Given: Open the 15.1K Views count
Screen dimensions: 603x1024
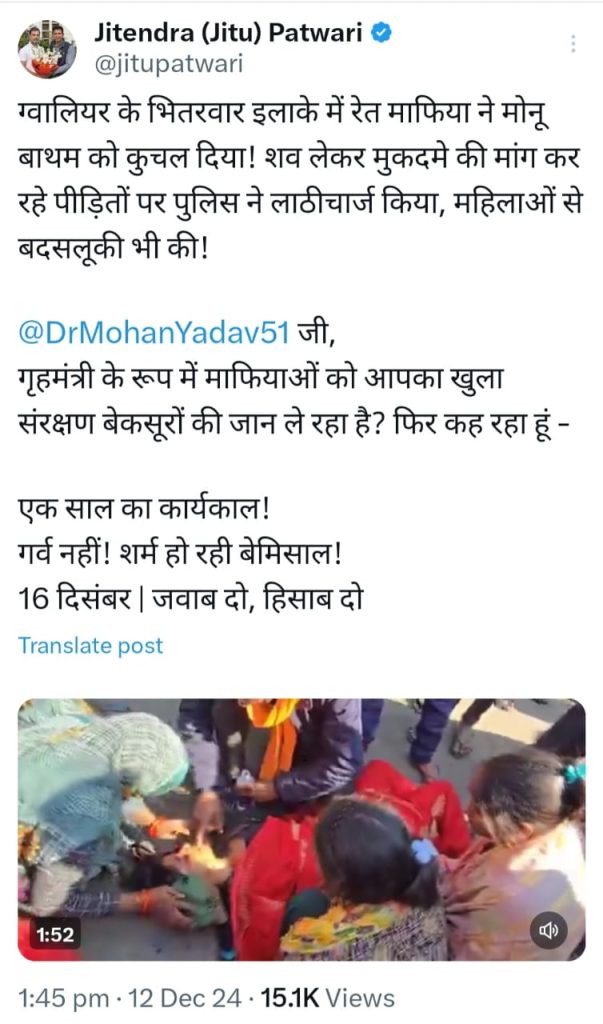Looking at the screenshot, I should tap(328, 998).
